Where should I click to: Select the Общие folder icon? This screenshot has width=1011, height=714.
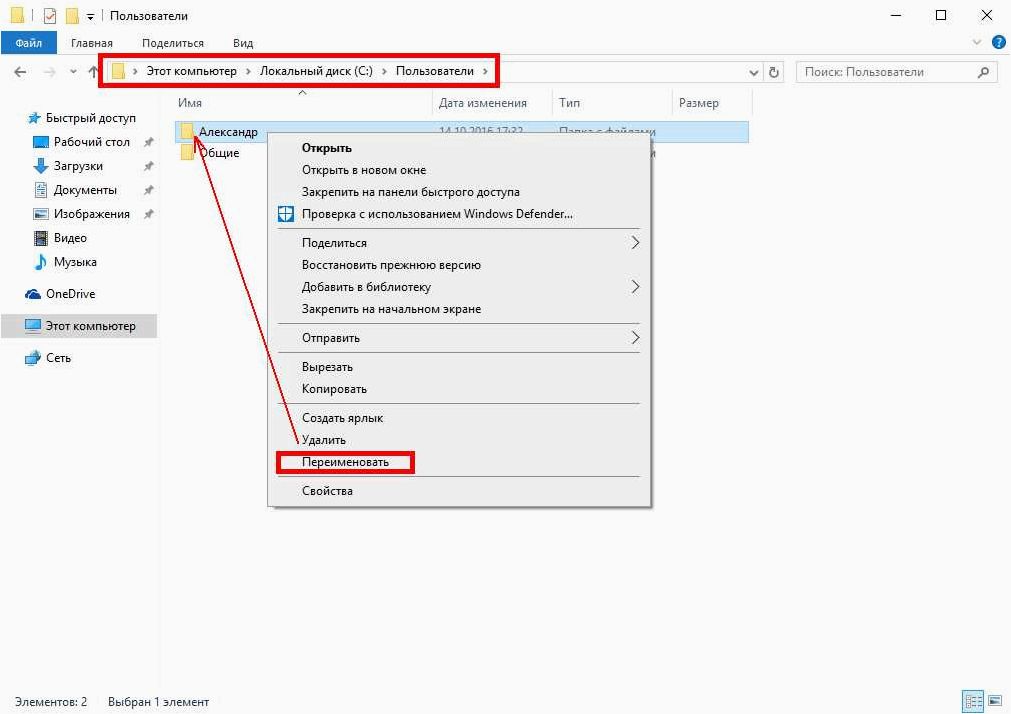(x=186, y=152)
